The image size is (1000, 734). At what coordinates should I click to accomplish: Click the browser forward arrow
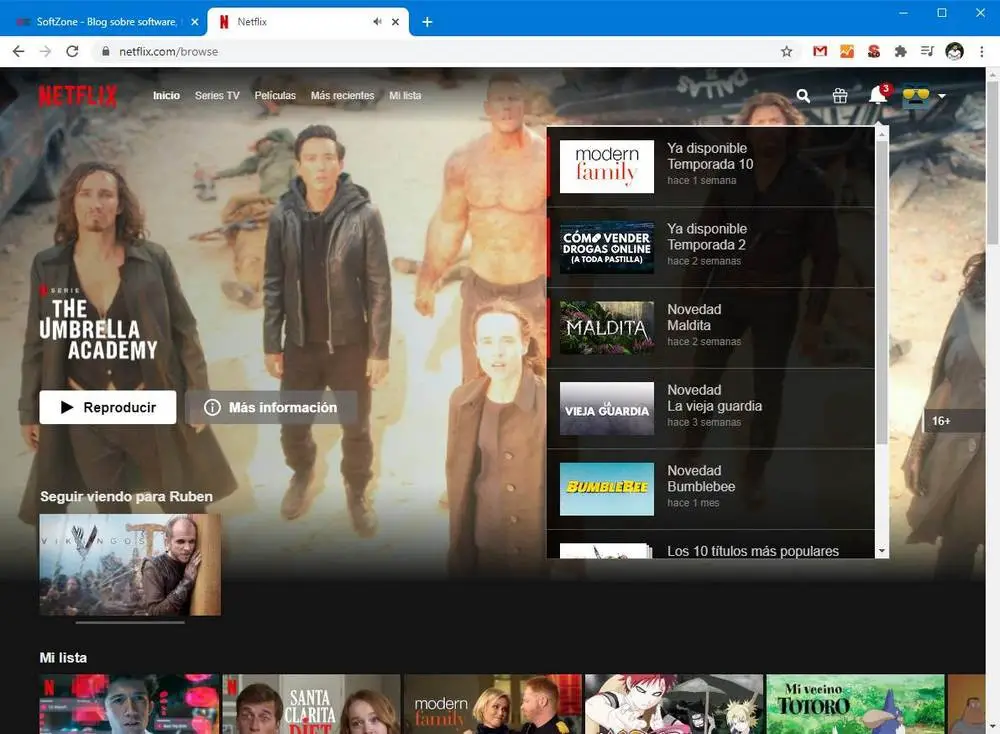pos(45,51)
